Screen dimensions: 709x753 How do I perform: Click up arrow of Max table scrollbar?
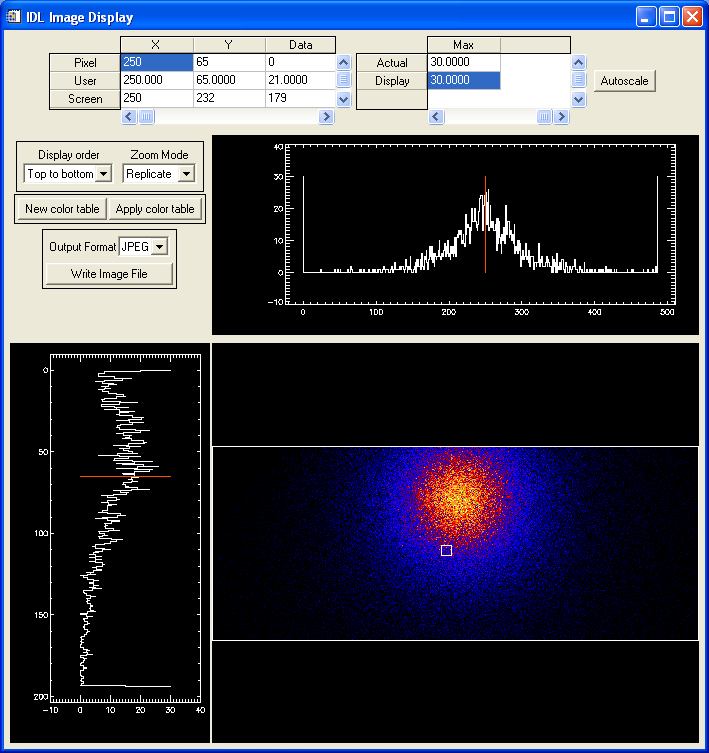coord(578,62)
